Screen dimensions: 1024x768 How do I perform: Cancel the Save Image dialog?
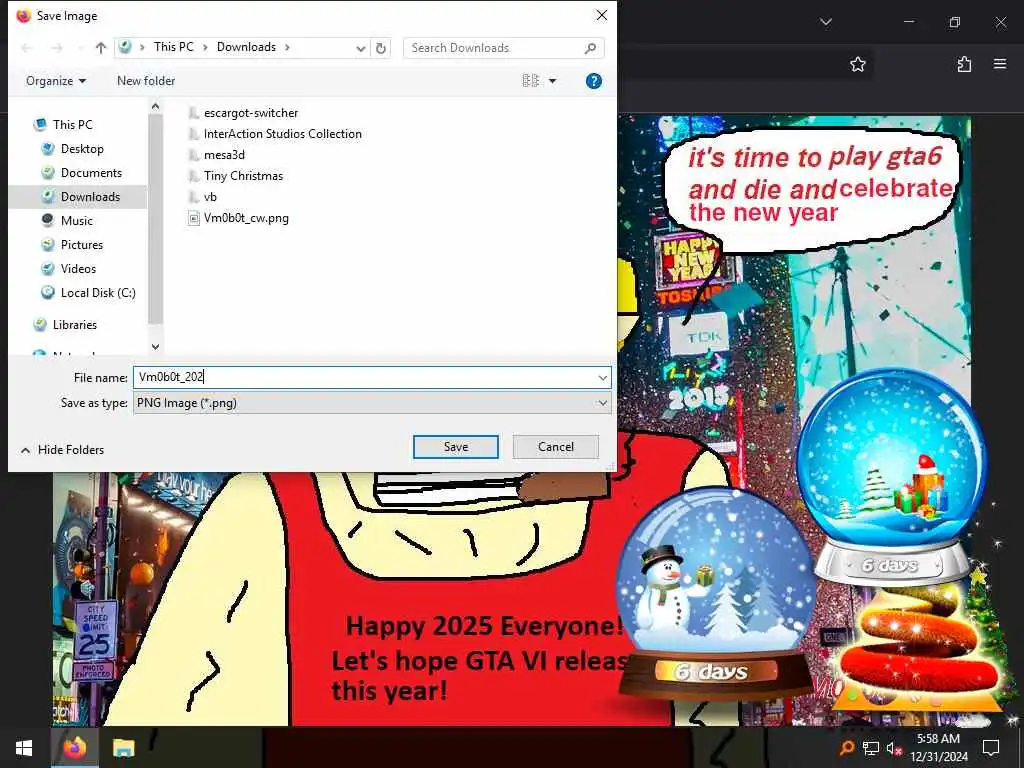(556, 447)
